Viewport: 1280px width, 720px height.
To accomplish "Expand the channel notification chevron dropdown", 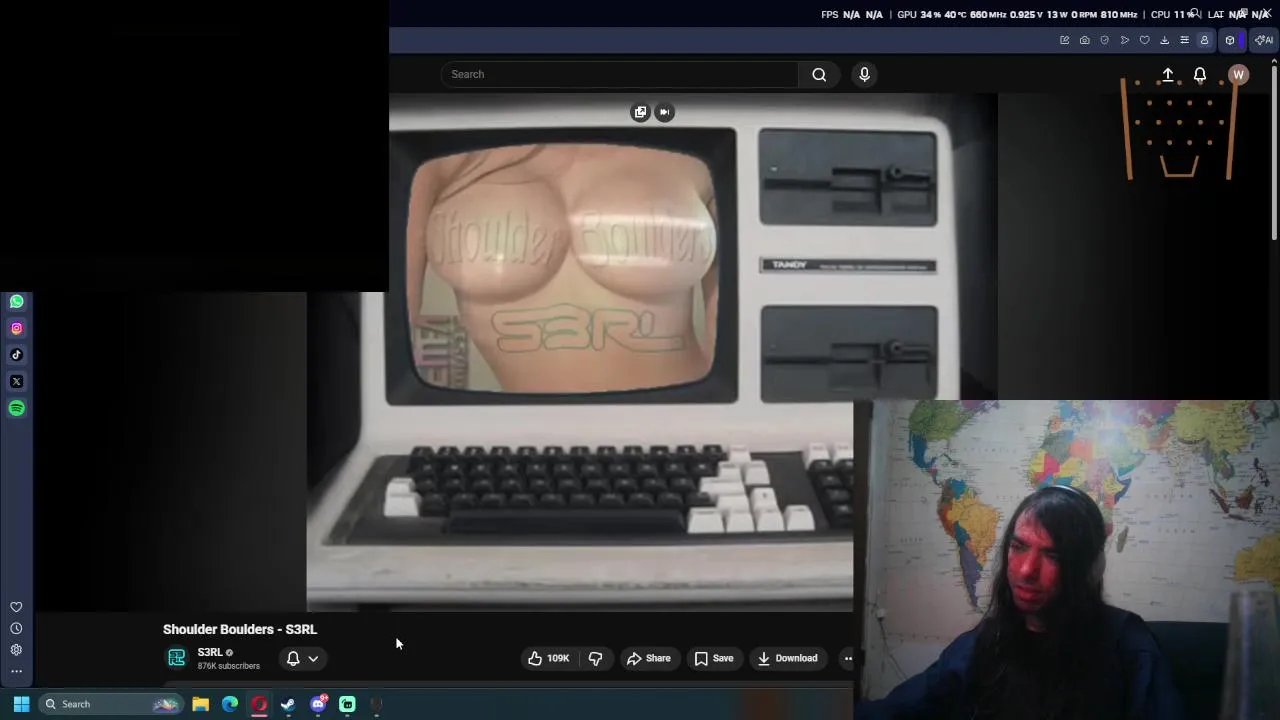I will pos(313,658).
